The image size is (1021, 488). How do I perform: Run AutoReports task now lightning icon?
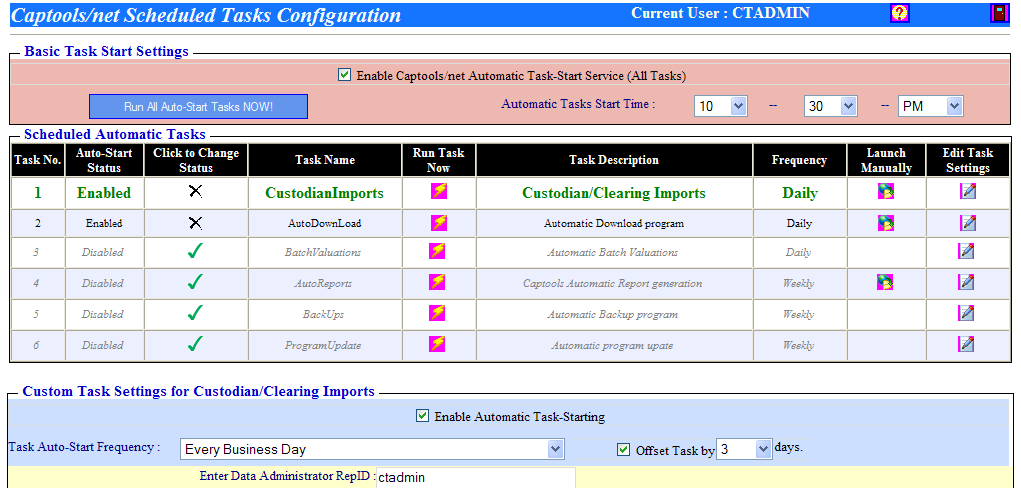[x=437, y=282]
